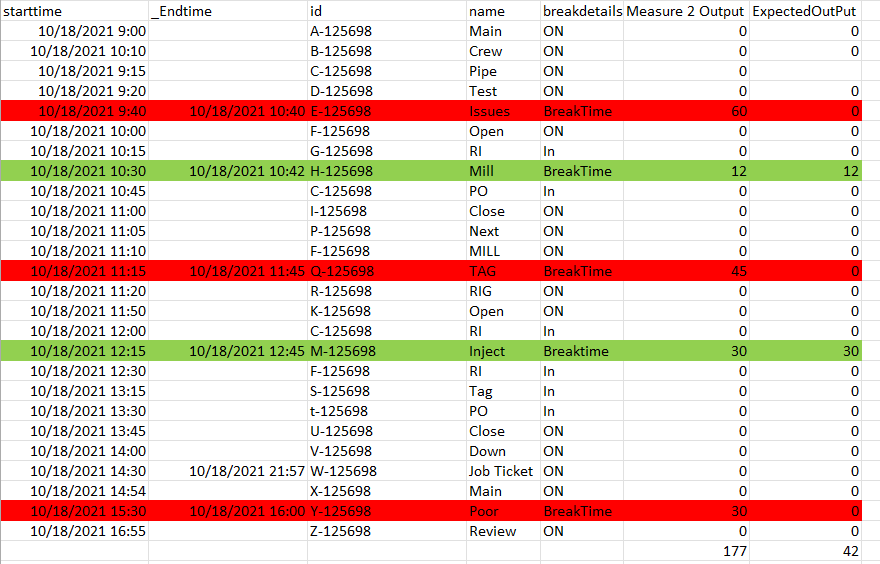Select the name cell Review
The image size is (880, 564).
(x=503, y=531)
